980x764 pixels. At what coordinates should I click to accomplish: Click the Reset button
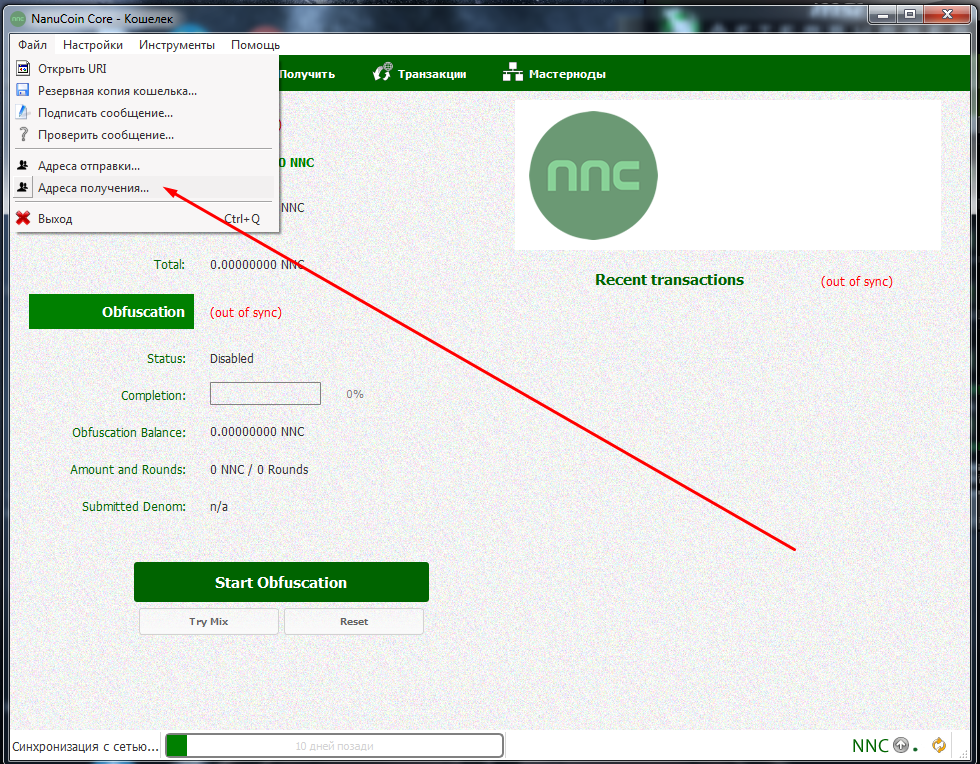tap(354, 622)
